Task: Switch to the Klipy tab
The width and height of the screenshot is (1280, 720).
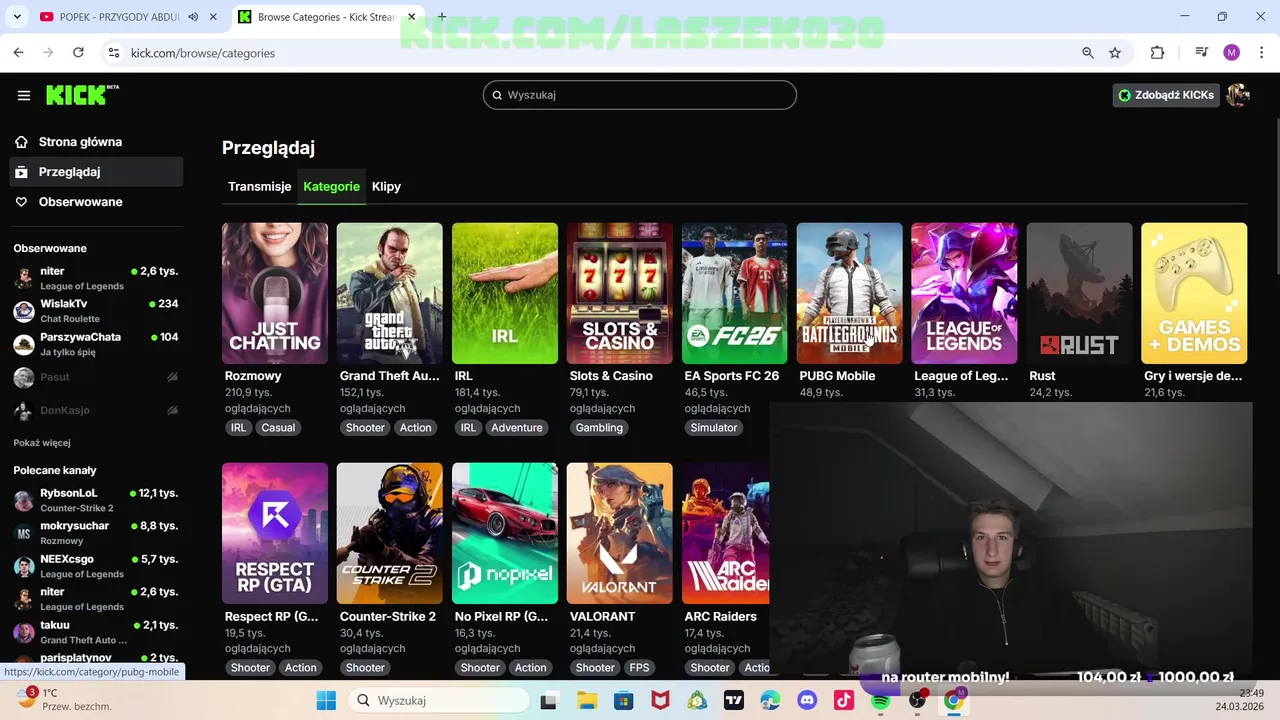Action: pos(386,187)
